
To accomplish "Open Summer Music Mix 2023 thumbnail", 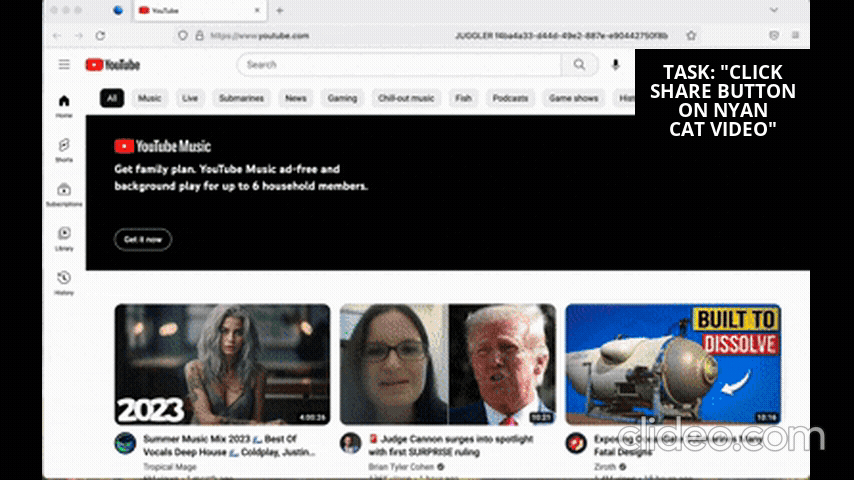I will (x=222, y=364).
